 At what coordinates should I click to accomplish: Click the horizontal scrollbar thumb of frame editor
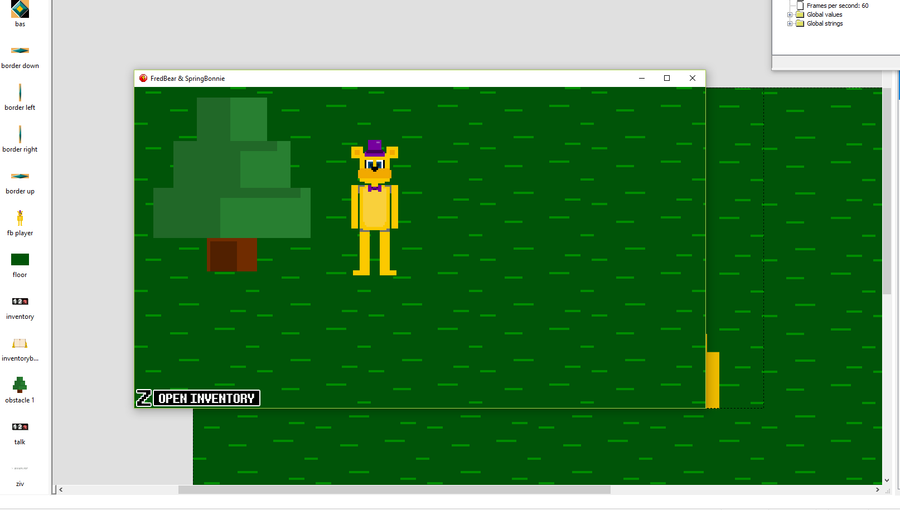coord(394,490)
